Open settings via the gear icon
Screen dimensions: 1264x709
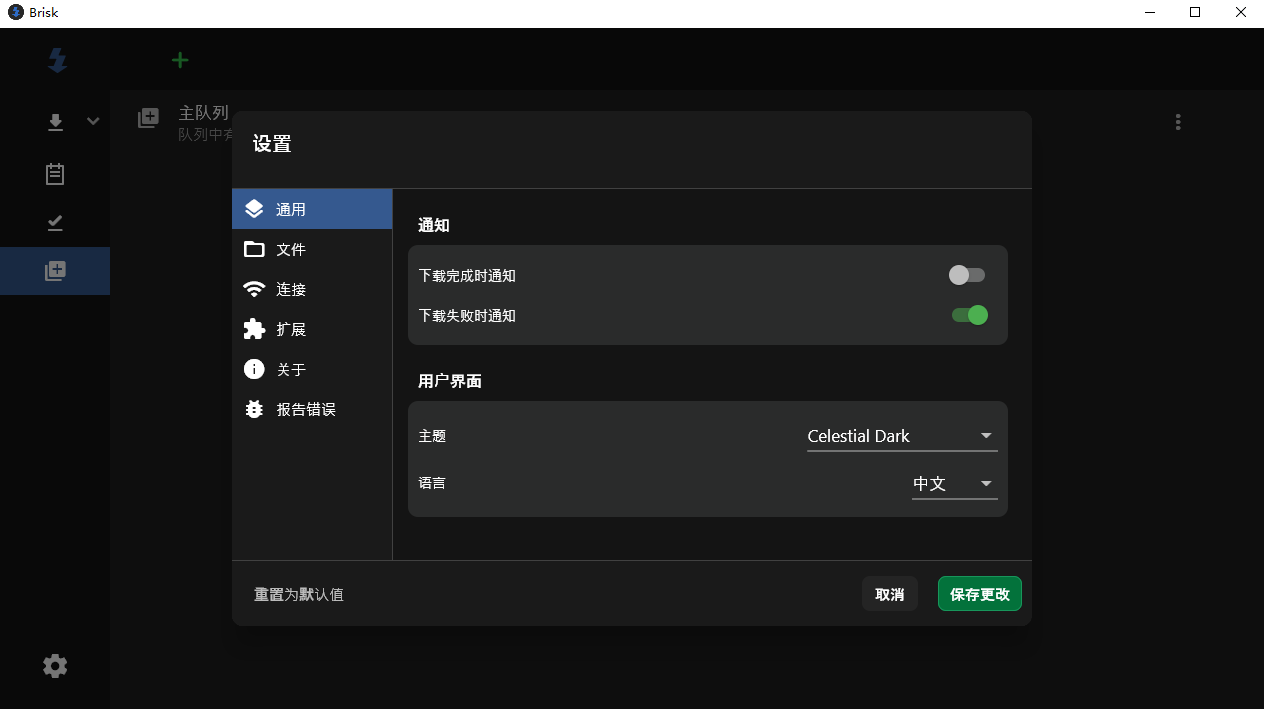coord(55,666)
